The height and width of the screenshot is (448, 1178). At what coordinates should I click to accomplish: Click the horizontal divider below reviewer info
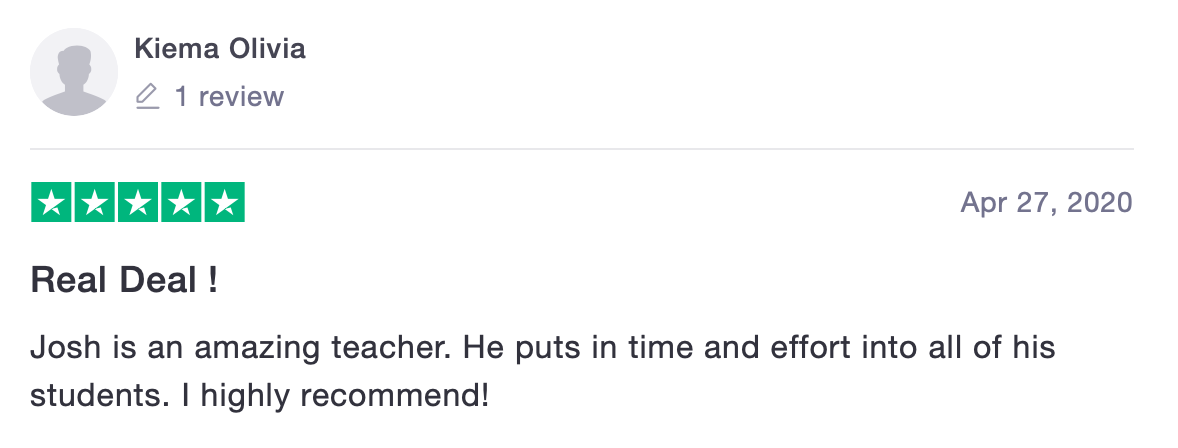click(x=580, y=149)
